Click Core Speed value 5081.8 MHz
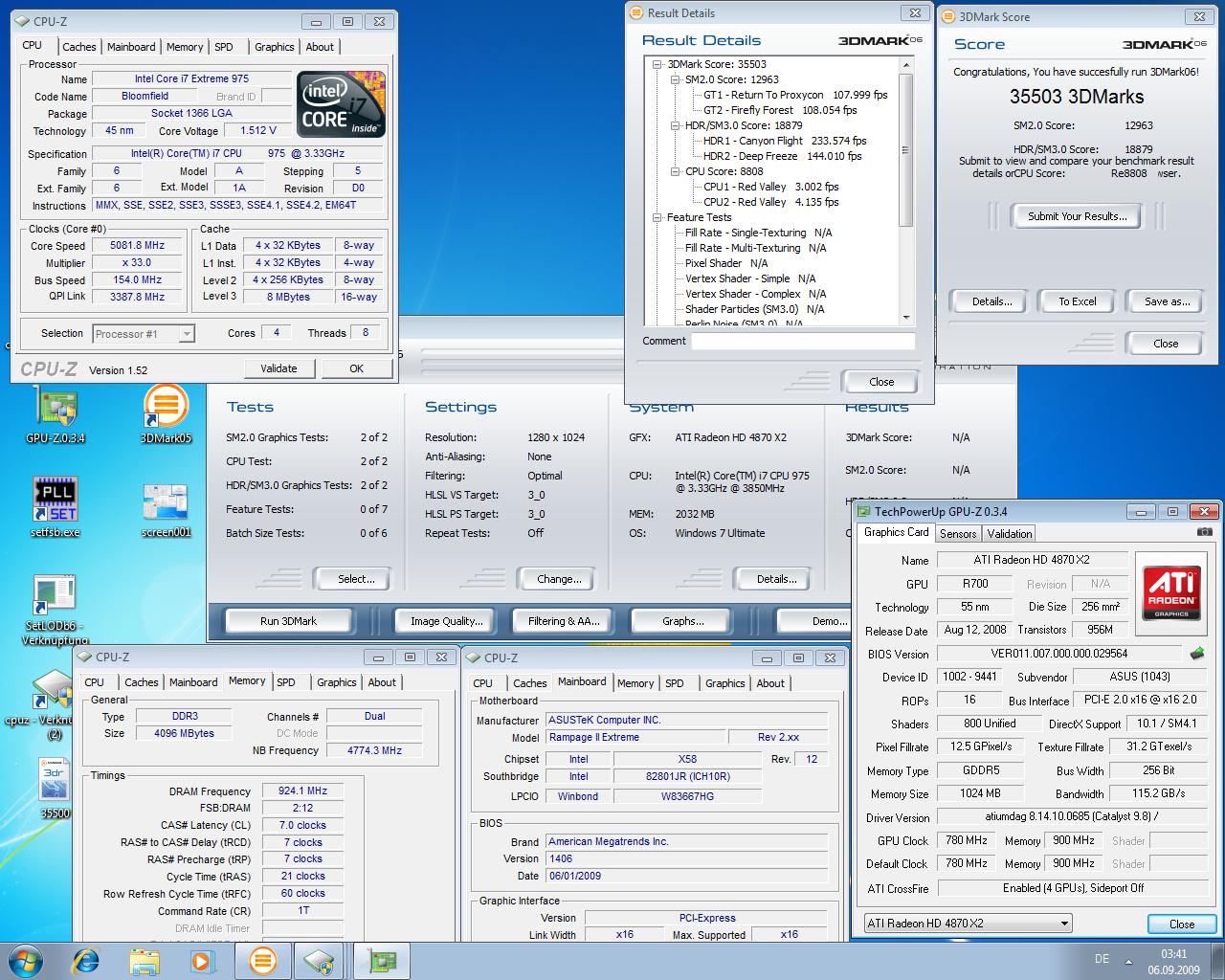Screen dimensions: 1225x980 point(137,246)
